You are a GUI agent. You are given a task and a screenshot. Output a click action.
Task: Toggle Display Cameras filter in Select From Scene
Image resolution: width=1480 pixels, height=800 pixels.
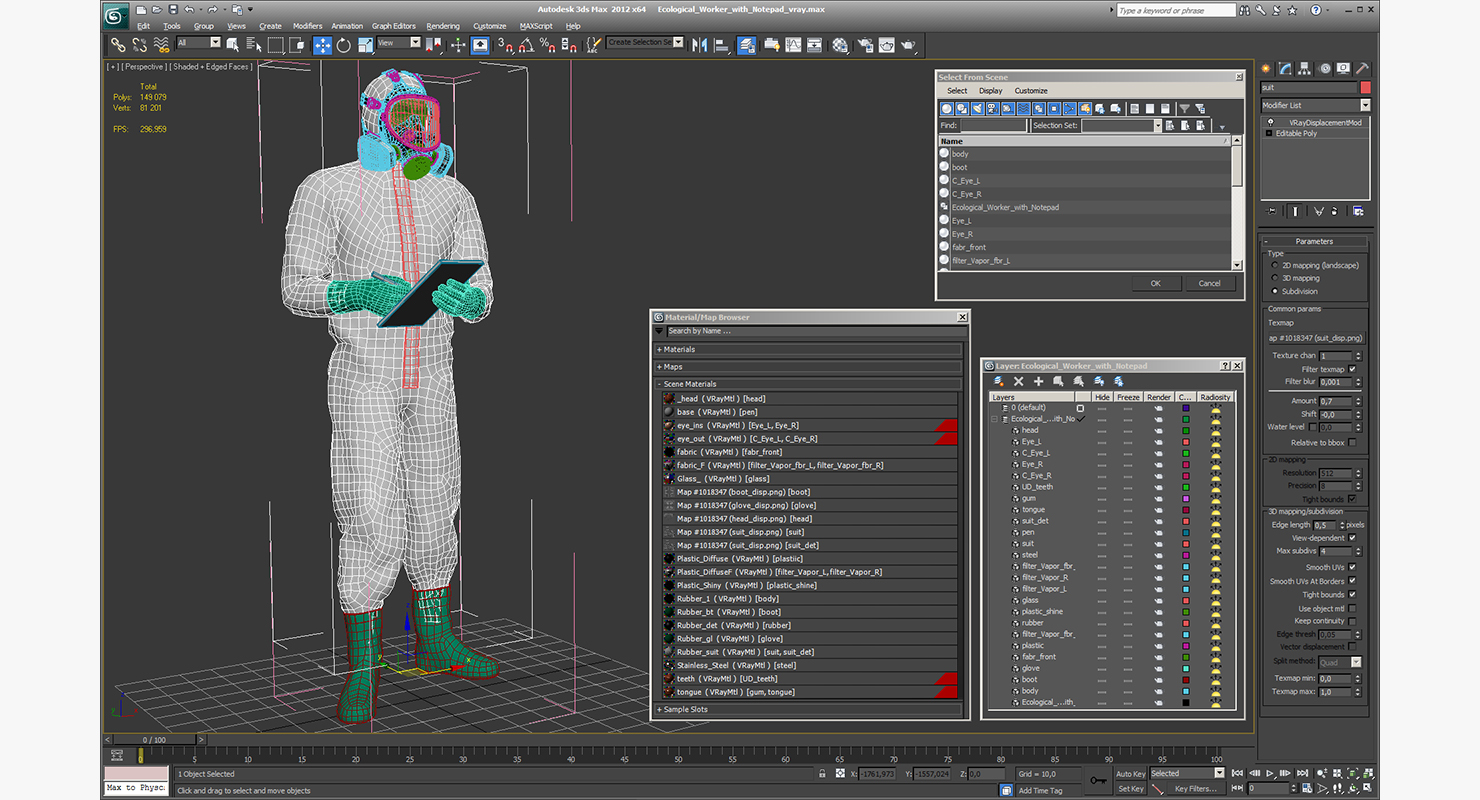coord(993,108)
